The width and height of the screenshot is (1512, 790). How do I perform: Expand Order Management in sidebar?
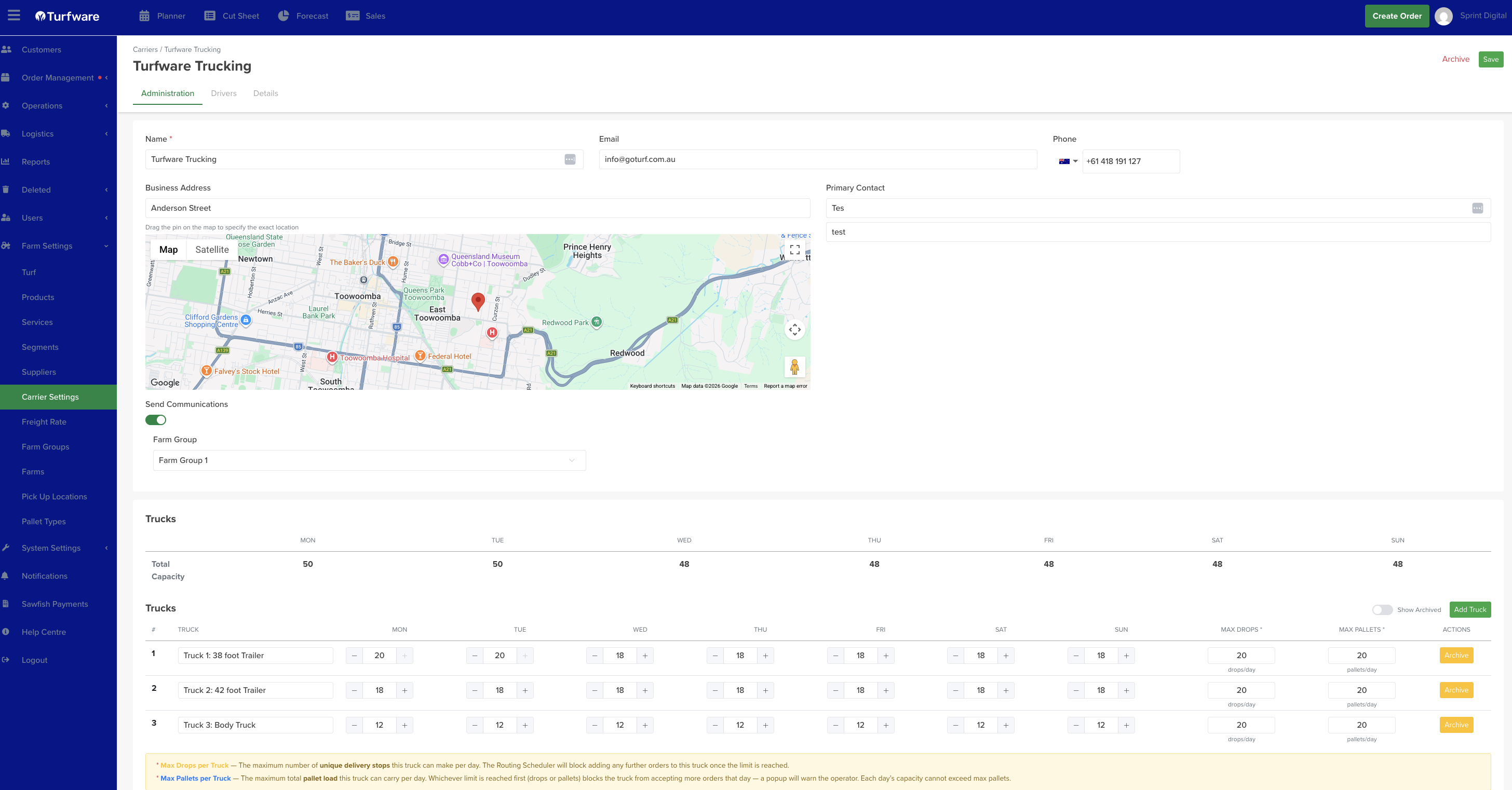[x=58, y=77]
